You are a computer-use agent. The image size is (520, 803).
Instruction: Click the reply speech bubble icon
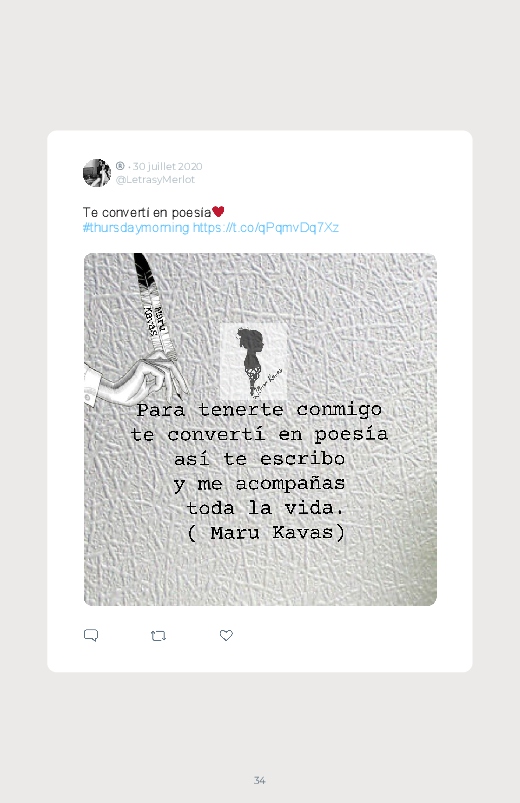coord(91,636)
